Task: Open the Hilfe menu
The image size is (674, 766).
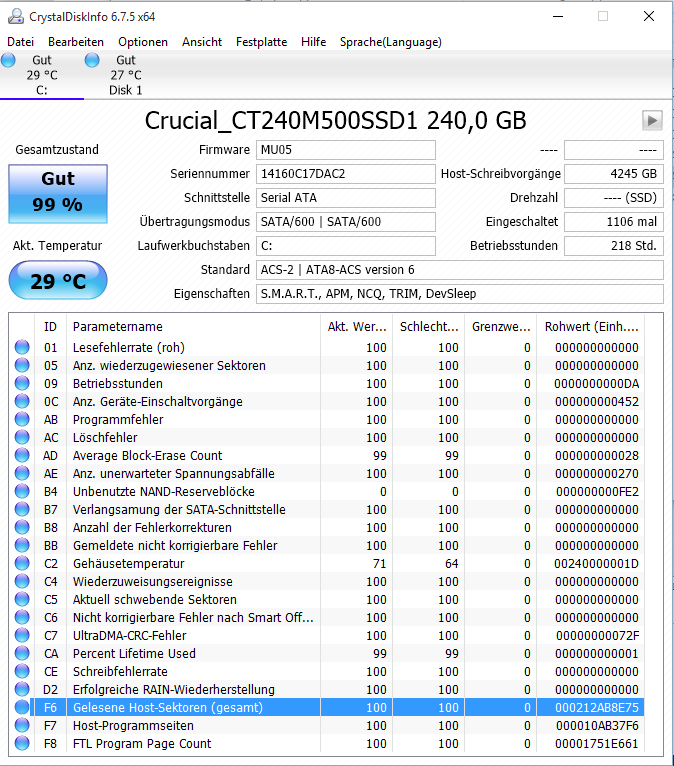Action: pos(314,42)
